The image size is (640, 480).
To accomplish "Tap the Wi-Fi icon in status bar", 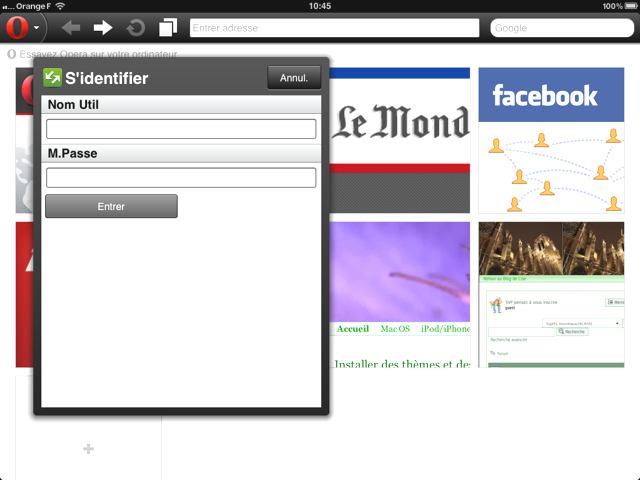I will (x=59, y=6).
